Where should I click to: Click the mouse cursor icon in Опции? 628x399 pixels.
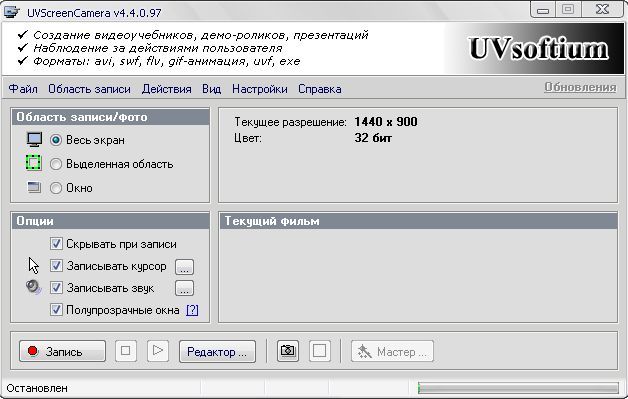(34, 266)
